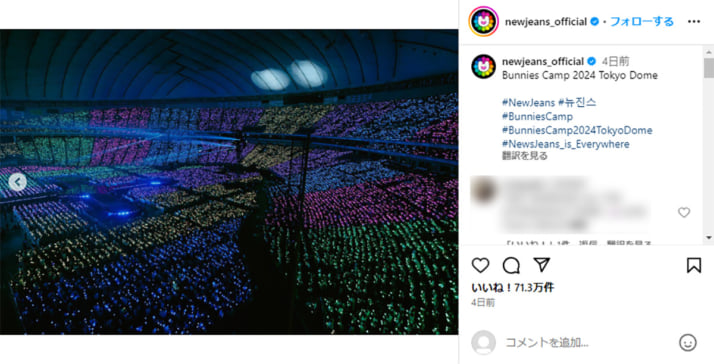Click the コメントを追加 comment input field
714x364 pixels.
click(587, 343)
